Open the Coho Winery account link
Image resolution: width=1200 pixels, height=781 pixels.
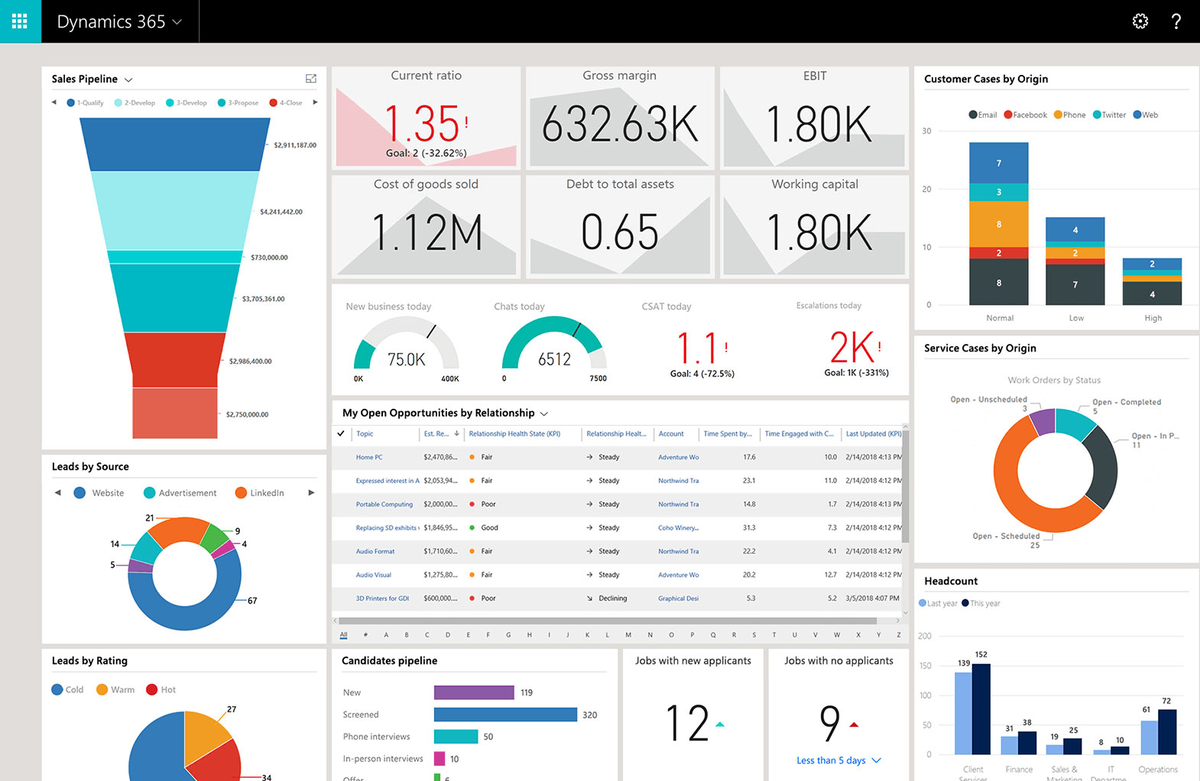point(678,528)
